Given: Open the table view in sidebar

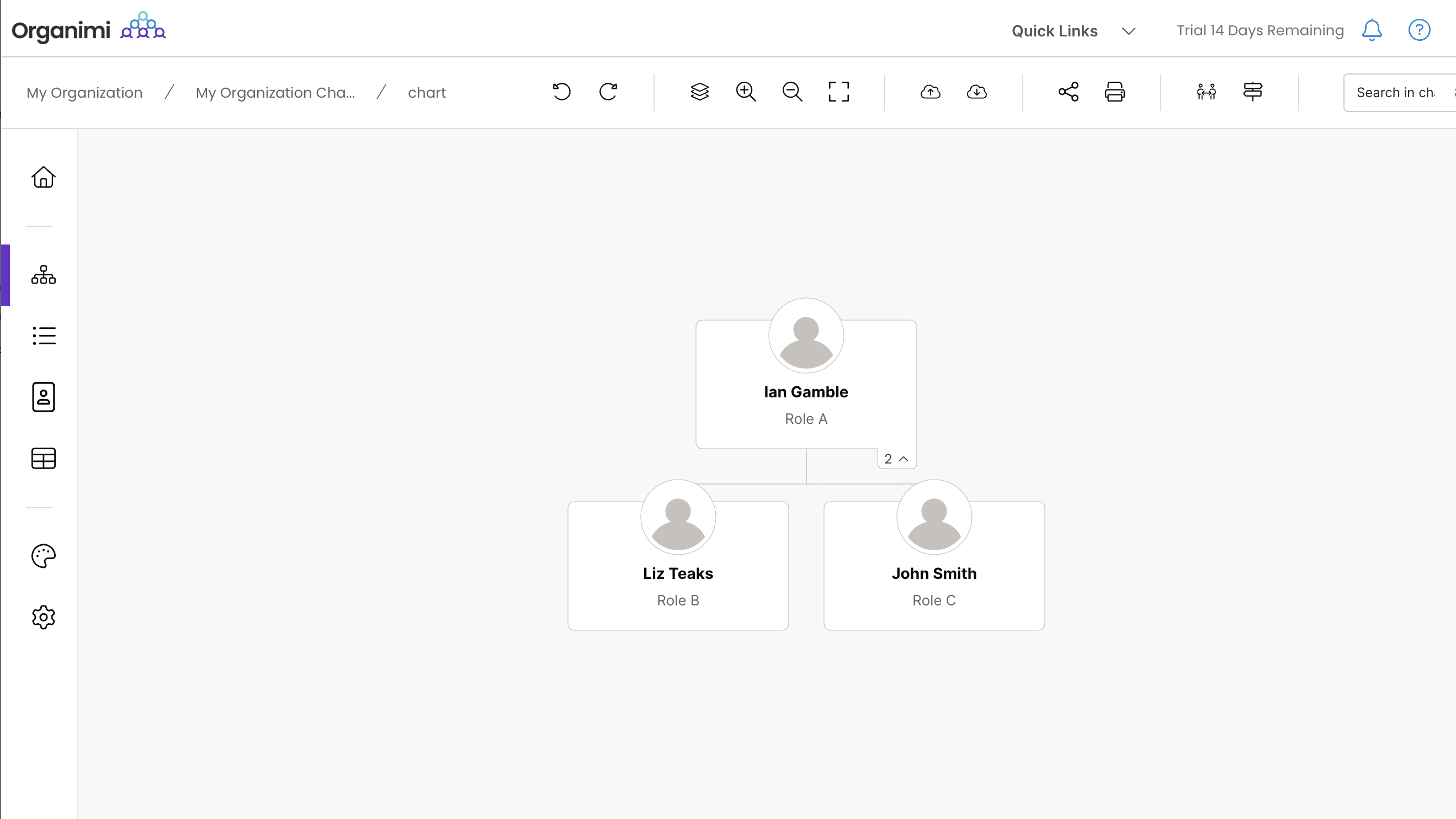Looking at the screenshot, I should 44,459.
